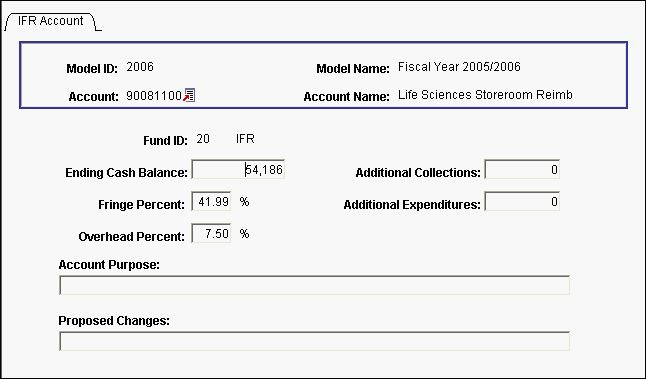Screen dimensions: 646x379
Task: Click the Ending Cash Balance label
Action: point(126,173)
